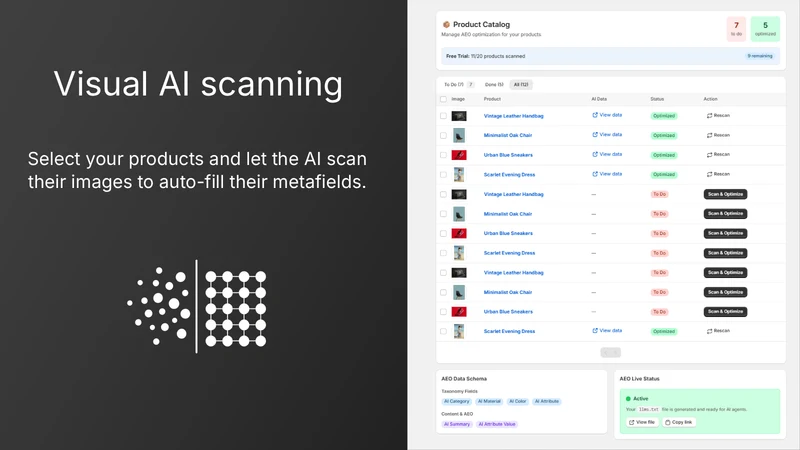
Task: Check the Optimized Minimalist Oak Chair row
Action: coord(443,135)
